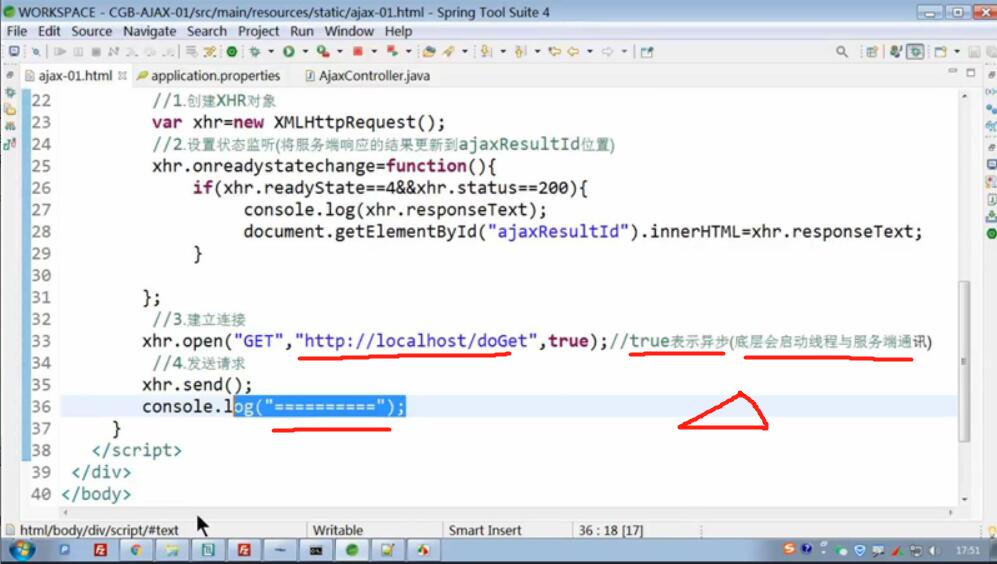The width and height of the screenshot is (997, 564).
Task: Click the magnifier Quick Access search icon
Action: [842, 52]
